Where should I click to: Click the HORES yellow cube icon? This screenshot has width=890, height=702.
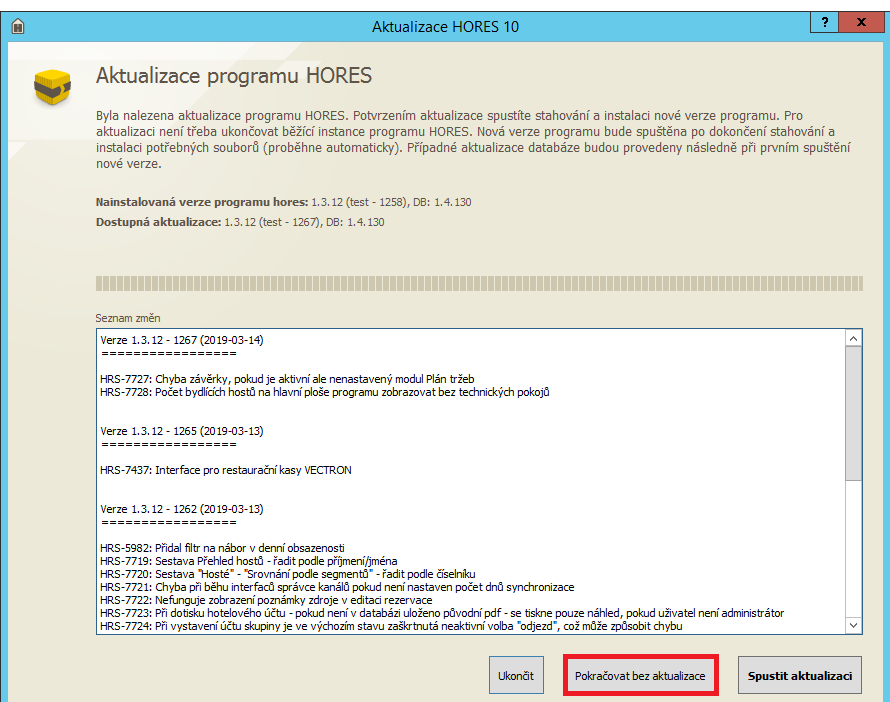tap(52, 88)
